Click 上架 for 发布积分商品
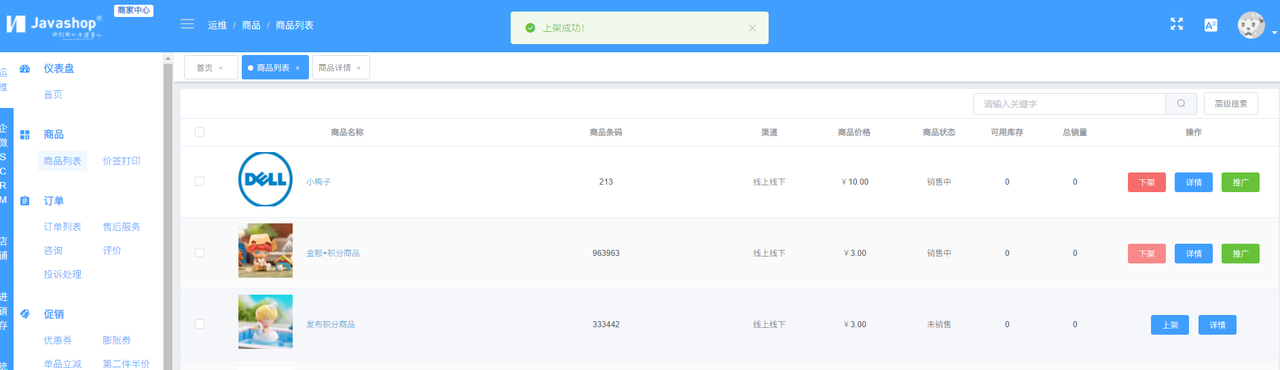This screenshot has height=370, width=1280. (1170, 325)
